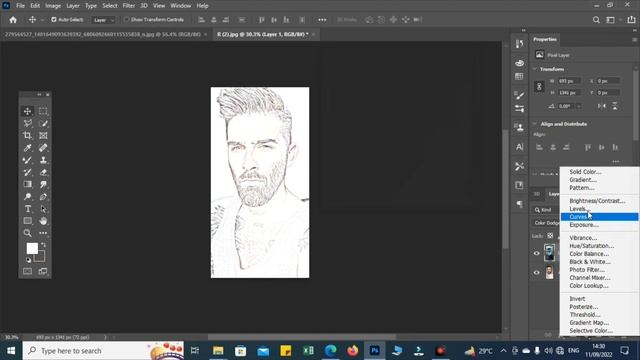Select the Rectangle shape tool
This screenshot has width=640, height=360.
coord(27,221)
